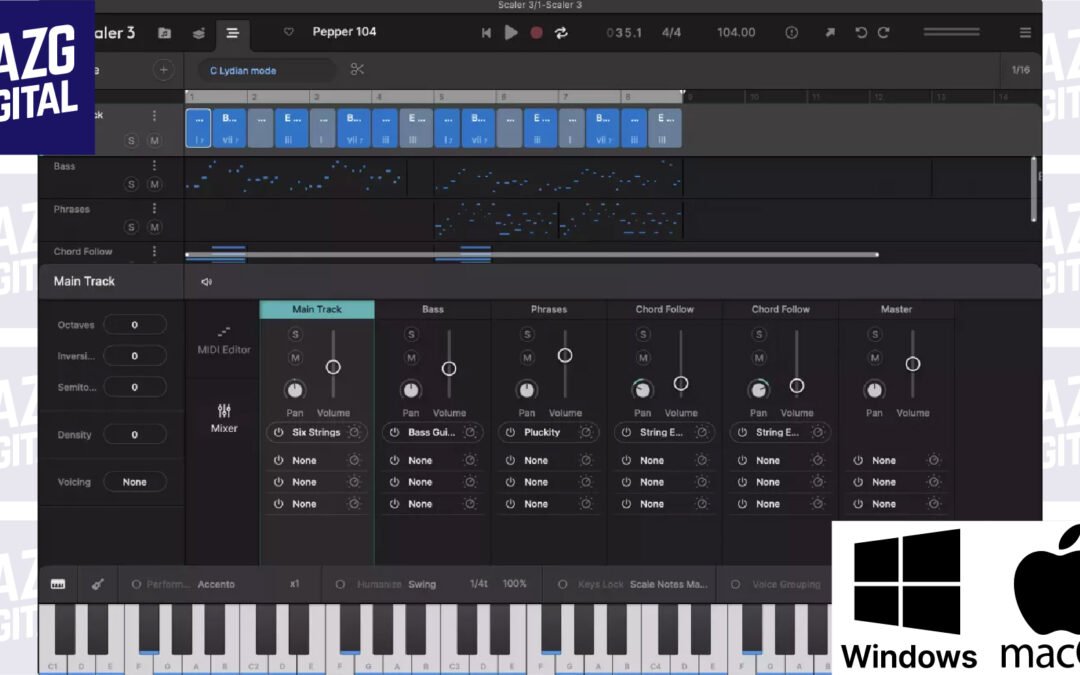The height and width of the screenshot is (675, 1080).
Task: Click the metronome circle icon
Action: point(791,32)
